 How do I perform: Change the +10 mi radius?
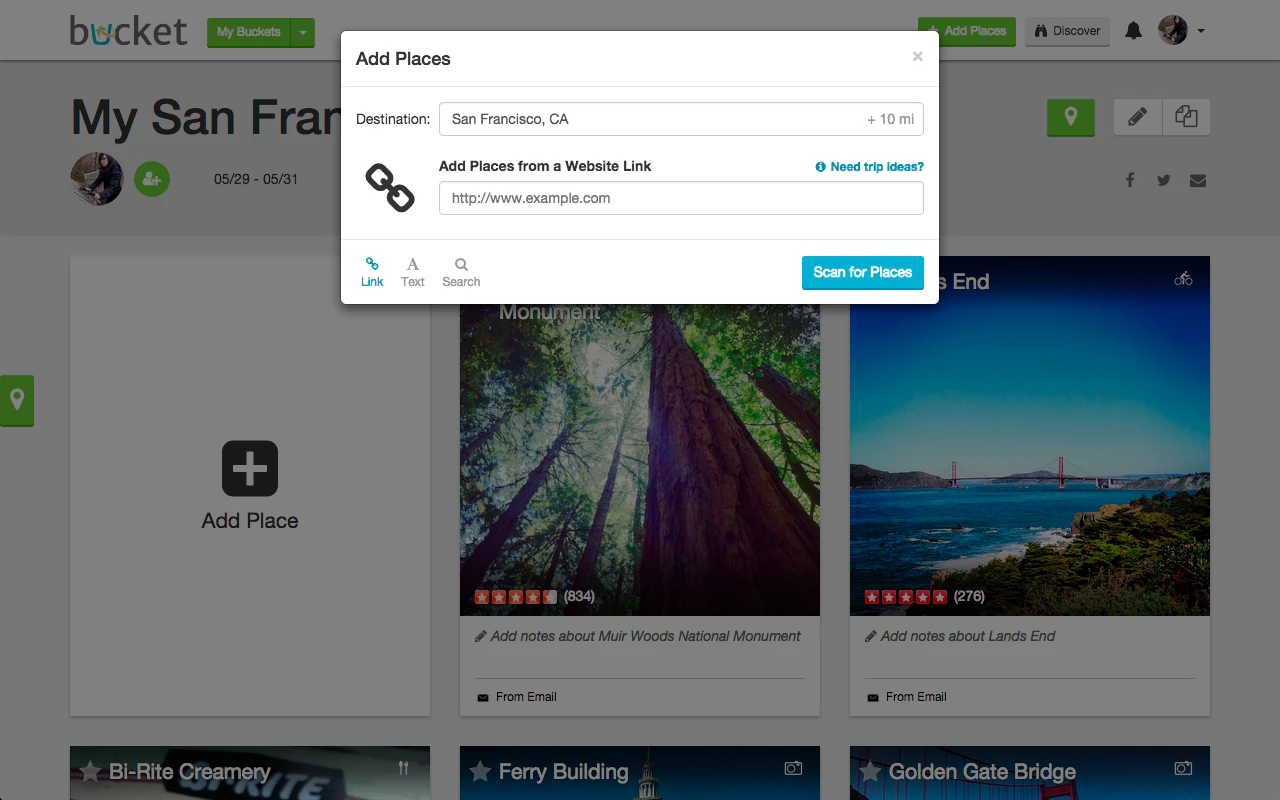pyautogui.click(x=890, y=119)
